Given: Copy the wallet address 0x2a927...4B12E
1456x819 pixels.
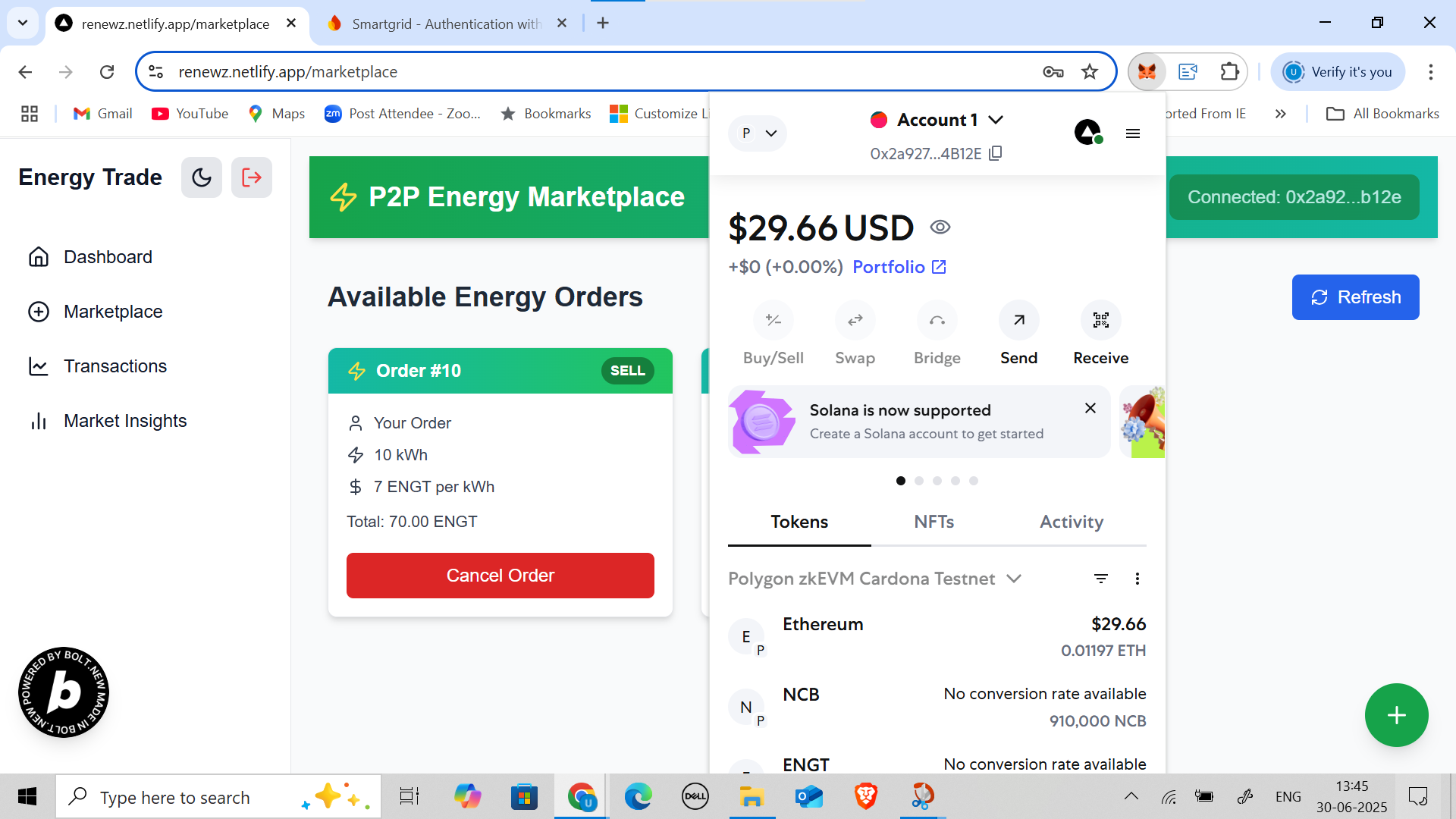Looking at the screenshot, I should pos(996,153).
